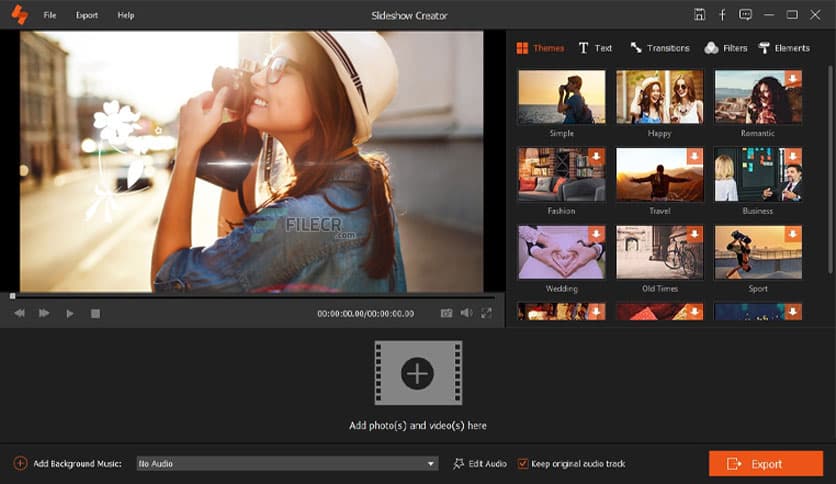Click the 'Add photo(s) and video(s) here' text

pyautogui.click(x=418, y=425)
